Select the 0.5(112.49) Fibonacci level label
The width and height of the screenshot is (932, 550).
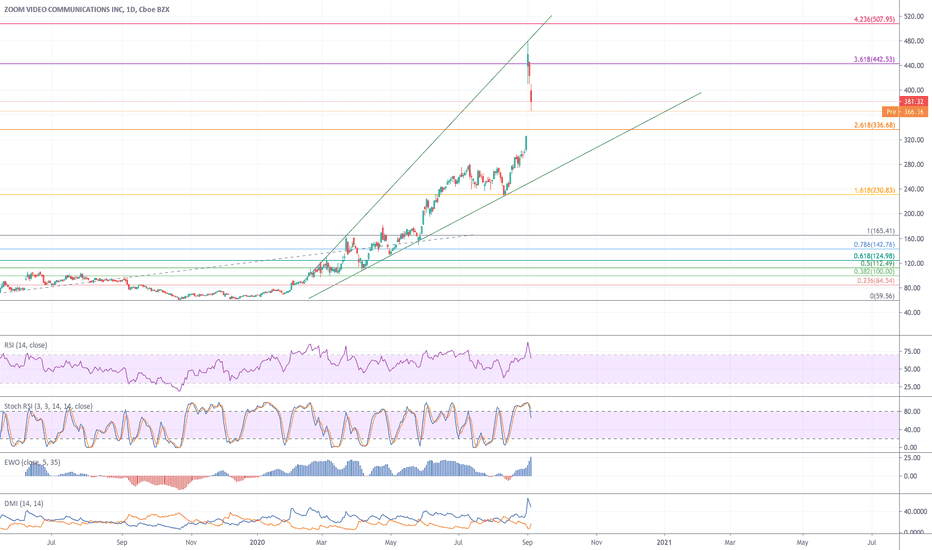(x=877, y=263)
